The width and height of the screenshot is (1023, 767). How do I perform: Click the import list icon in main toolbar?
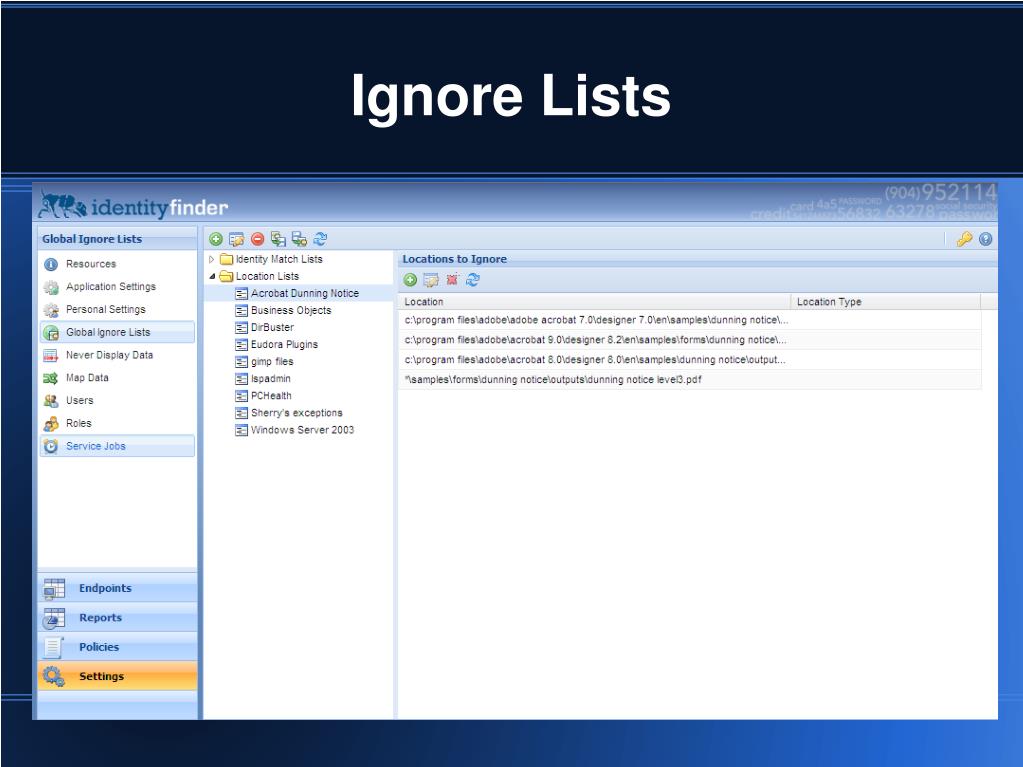pos(279,239)
